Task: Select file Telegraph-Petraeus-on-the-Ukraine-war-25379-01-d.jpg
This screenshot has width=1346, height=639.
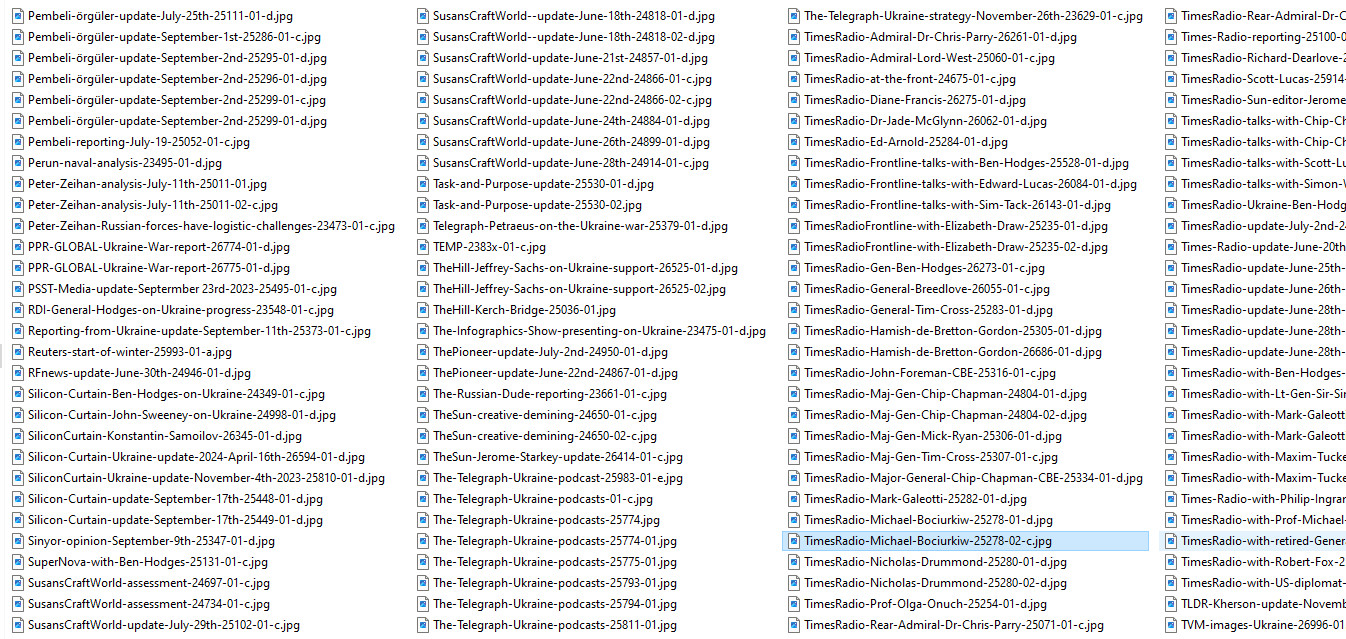Action: pyautogui.click(x=581, y=226)
